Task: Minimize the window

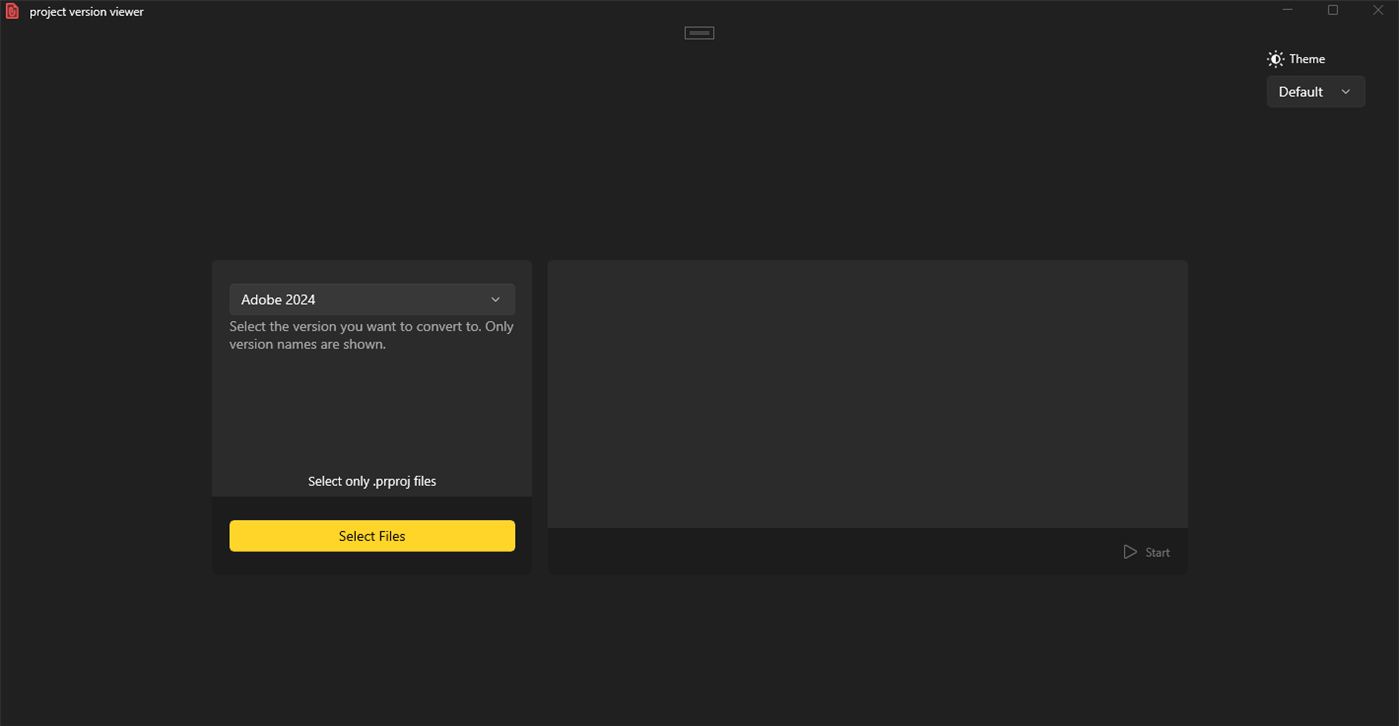Action: coord(1288,10)
